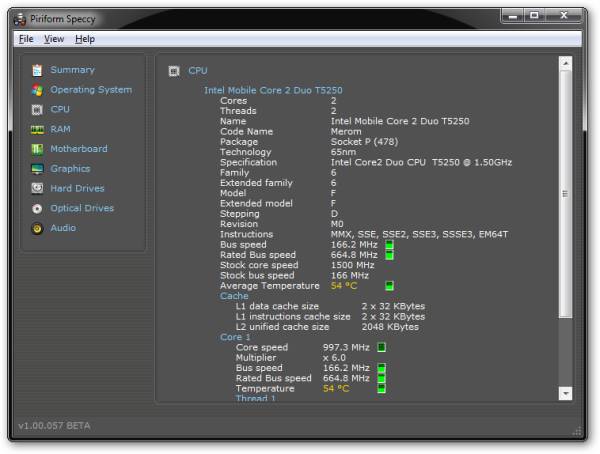Click the Summary clipboard icon in the sidebar
Screen dimensions: 600x454
point(37,70)
